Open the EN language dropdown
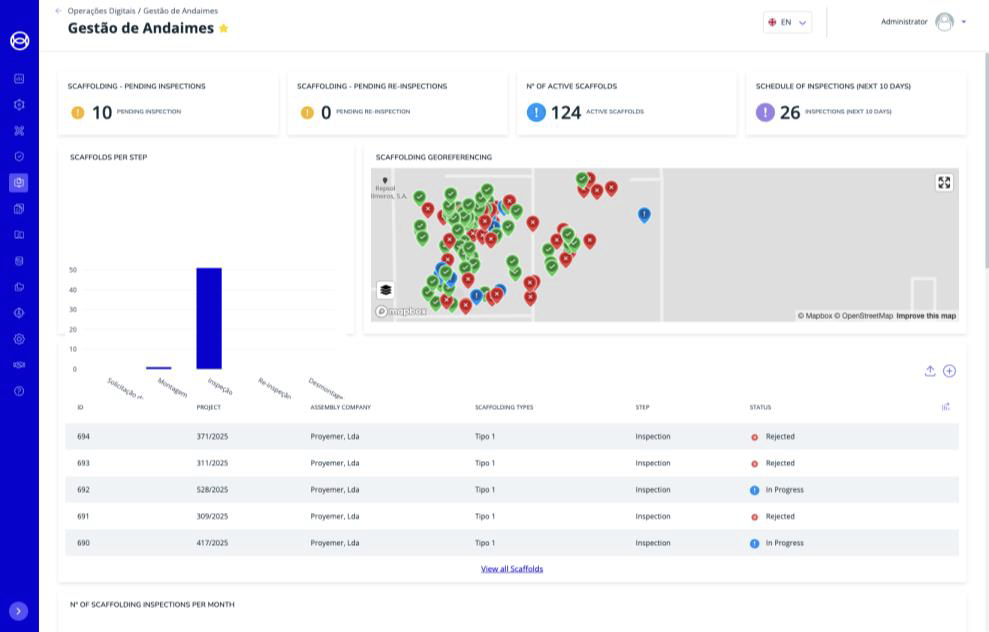The height and width of the screenshot is (632, 989). pos(787,22)
